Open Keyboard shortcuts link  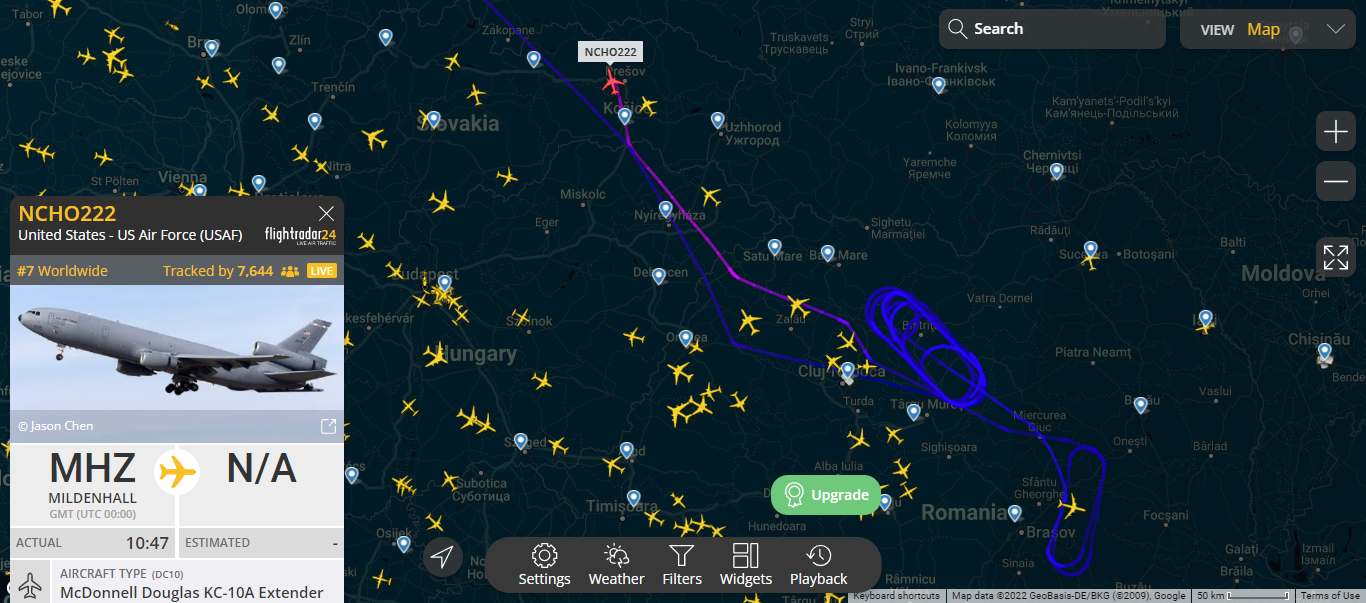896,596
